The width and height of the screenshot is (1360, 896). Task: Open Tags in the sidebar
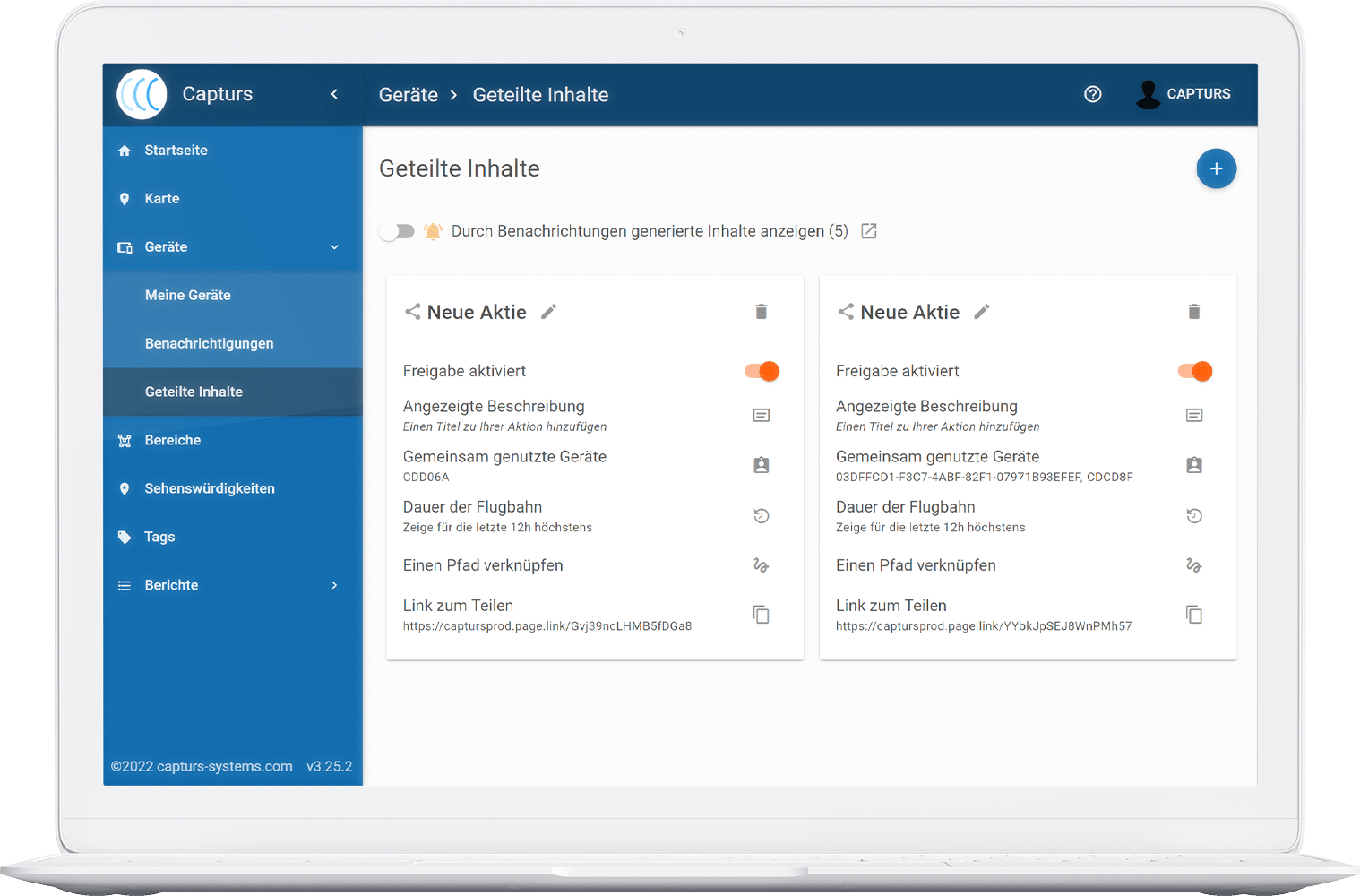tap(233, 538)
